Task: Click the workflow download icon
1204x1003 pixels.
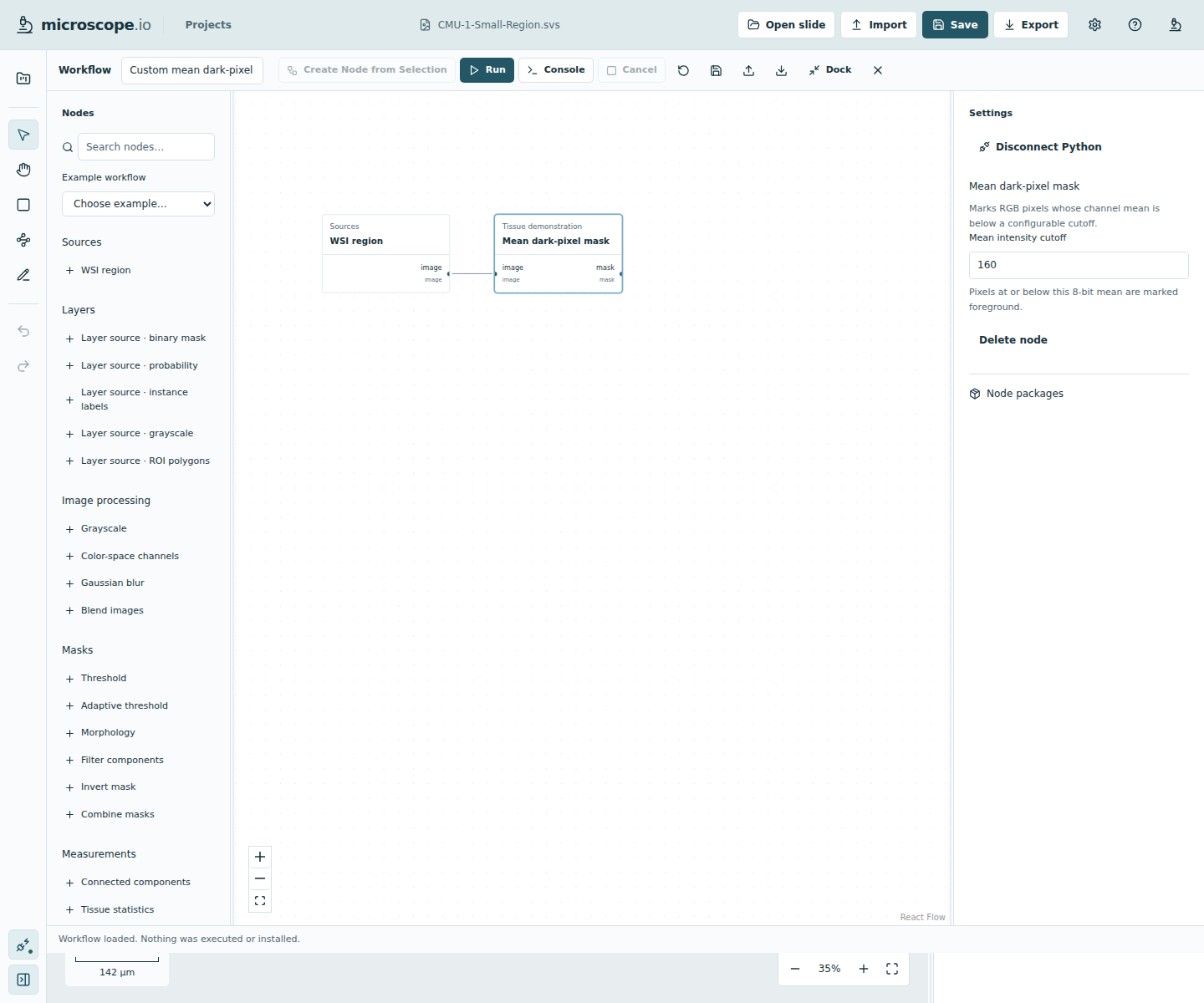Action: point(781,70)
